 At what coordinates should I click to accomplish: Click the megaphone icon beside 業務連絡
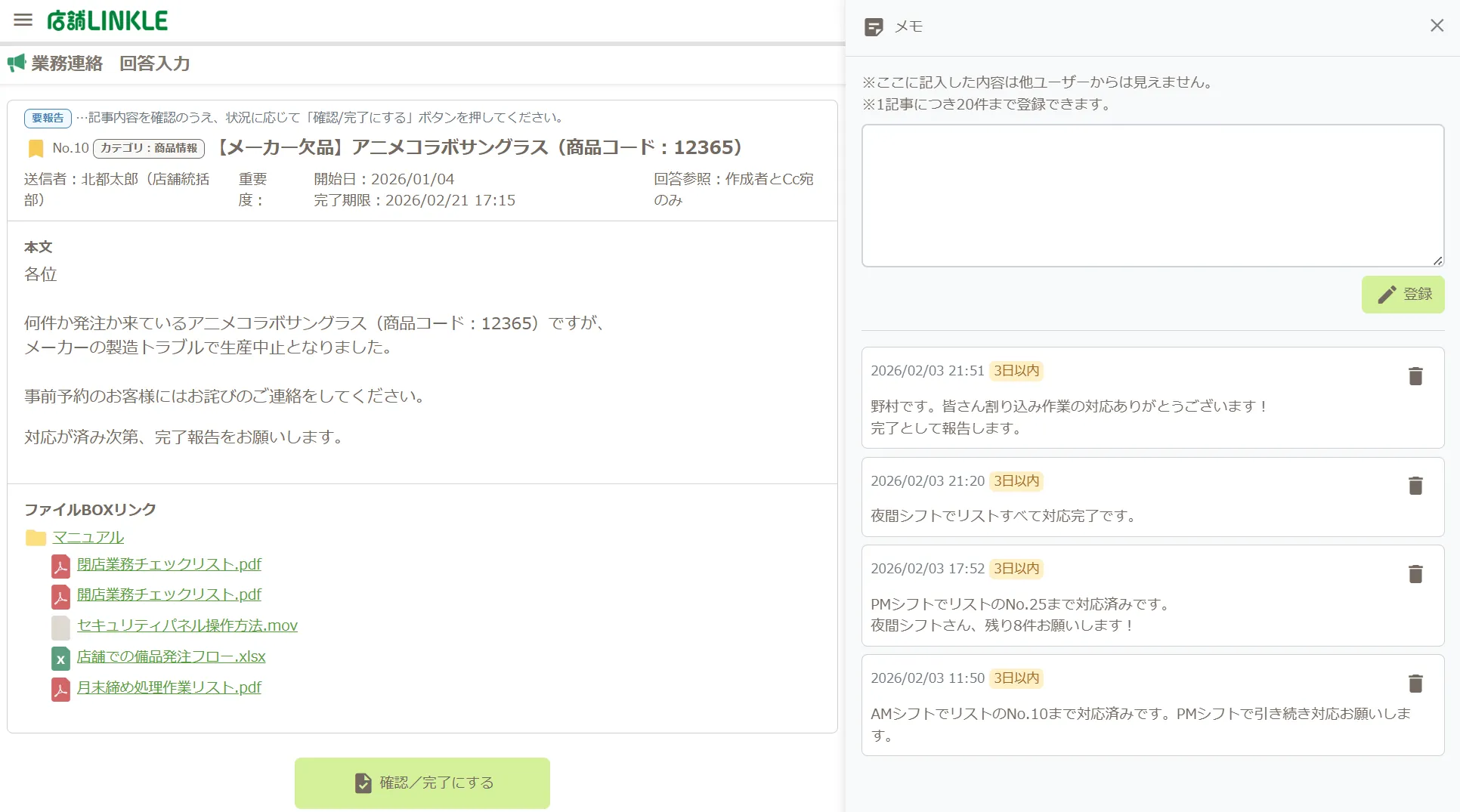pyautogui.click(x=16, y=63)
